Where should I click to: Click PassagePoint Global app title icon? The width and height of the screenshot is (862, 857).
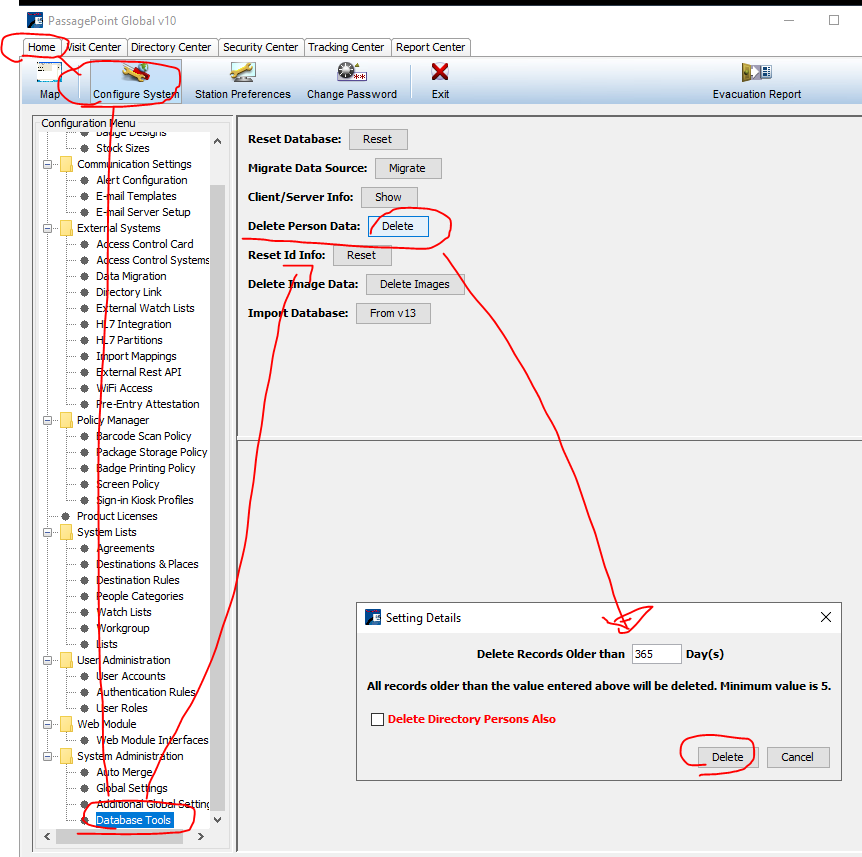(x=35, y=20)
